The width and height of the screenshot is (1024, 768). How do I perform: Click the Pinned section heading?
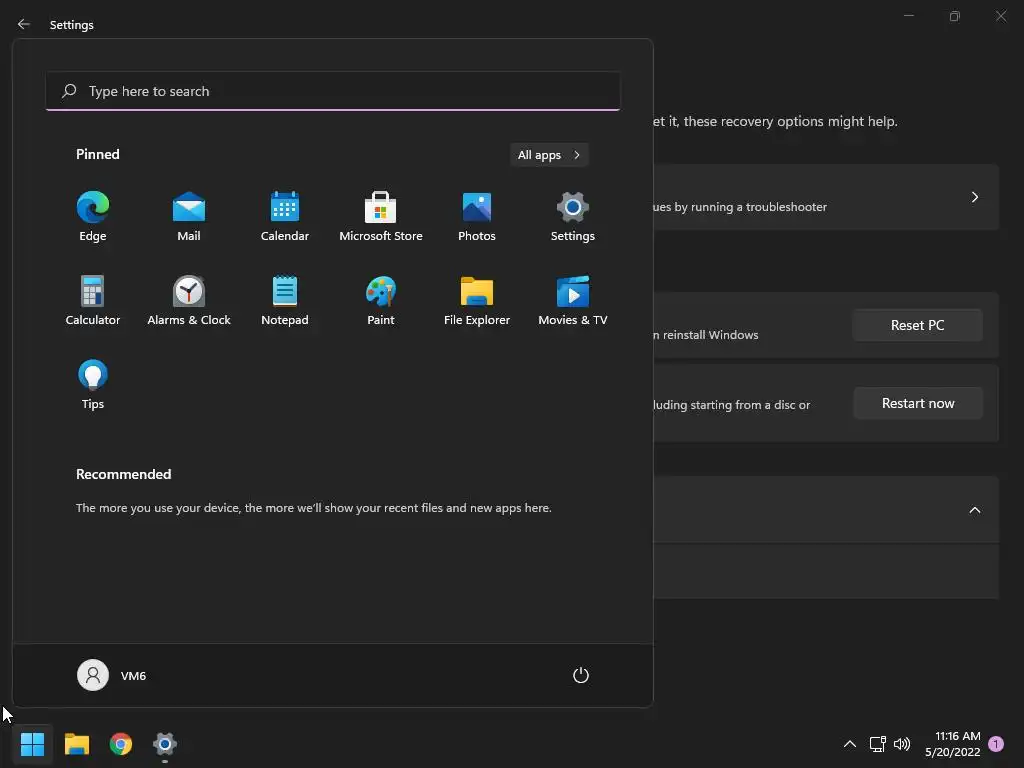(97, 154)
